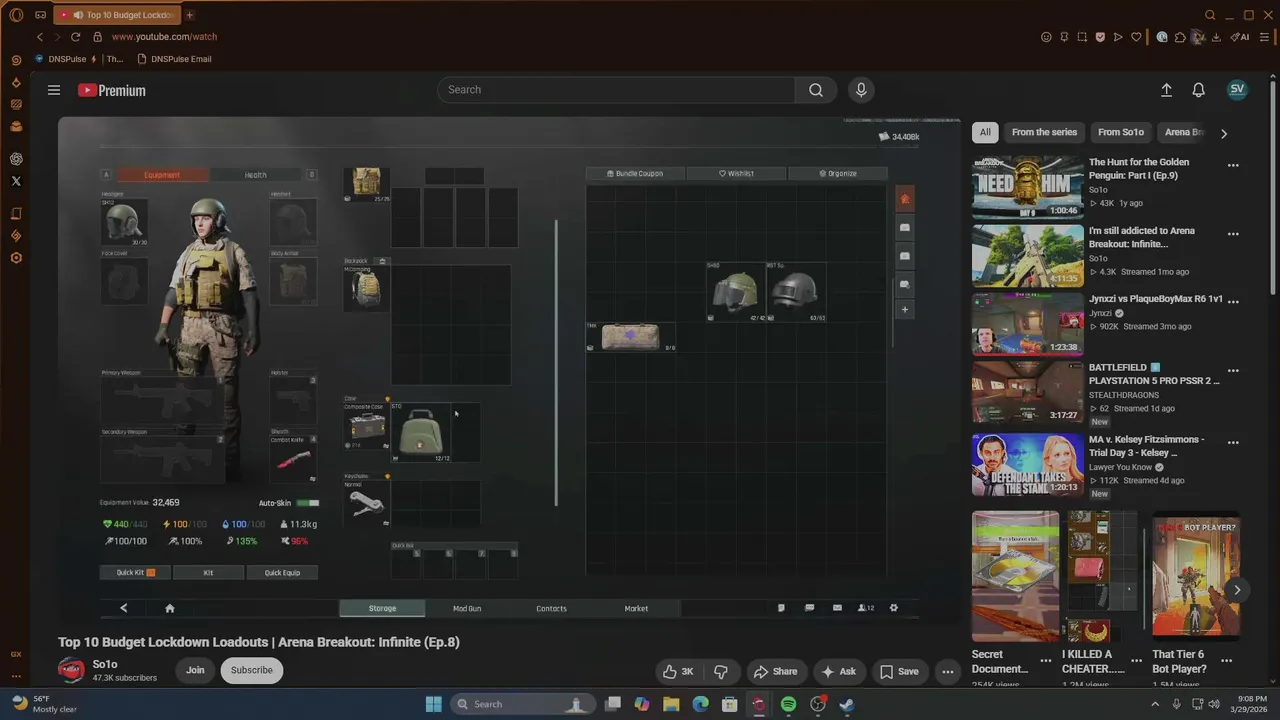The width and height of the screenshot is (1280, 720).
Task: Open a new browser tab with plus
Action: [189, 15]
